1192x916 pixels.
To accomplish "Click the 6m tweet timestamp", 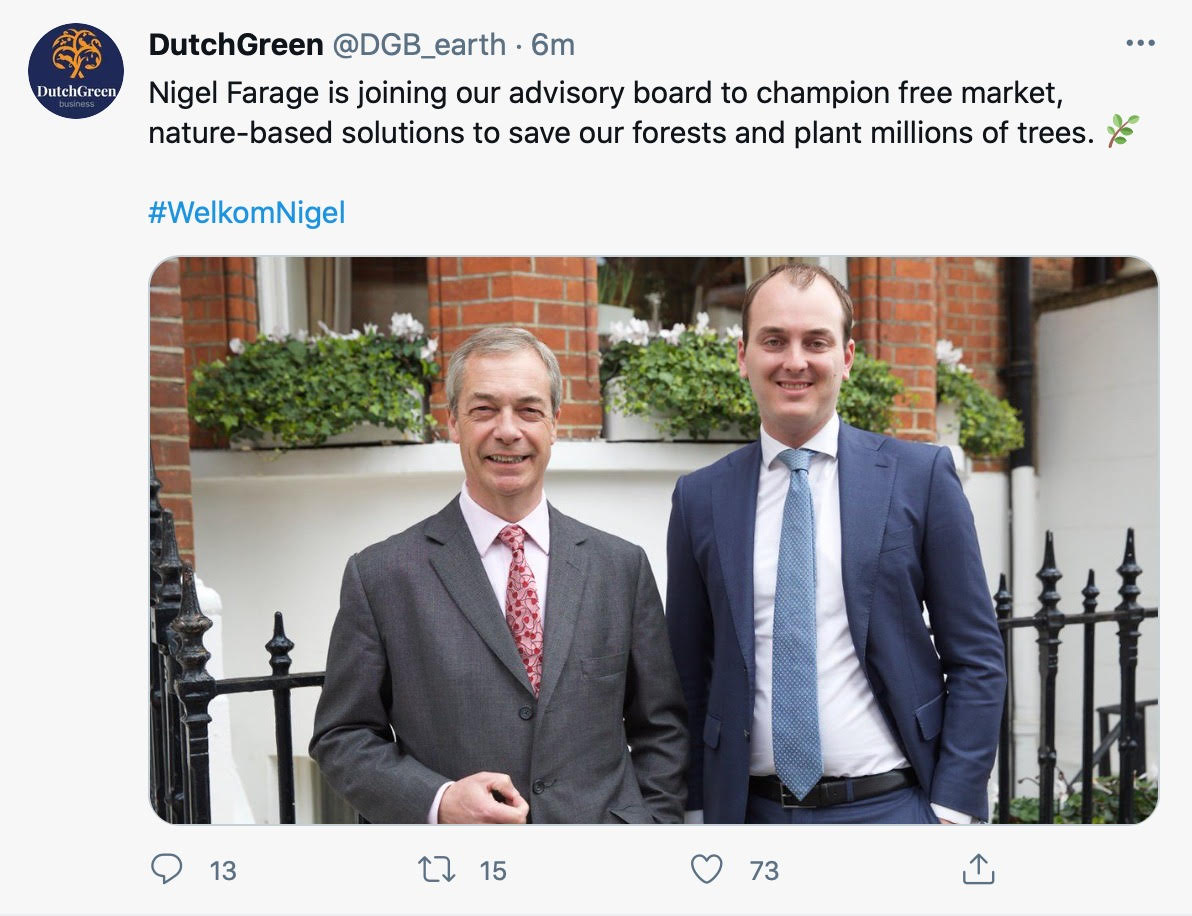I will click(x=553, y=45).
